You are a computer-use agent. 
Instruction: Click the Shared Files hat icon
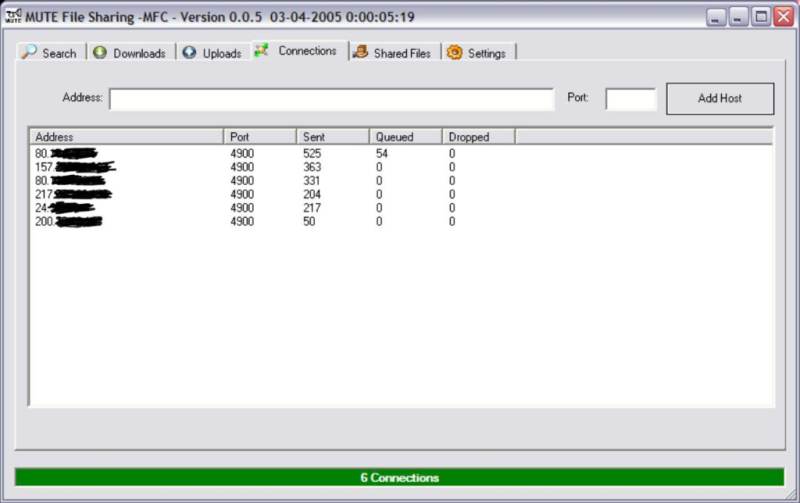pyautogui.click(x=361, y=52)
